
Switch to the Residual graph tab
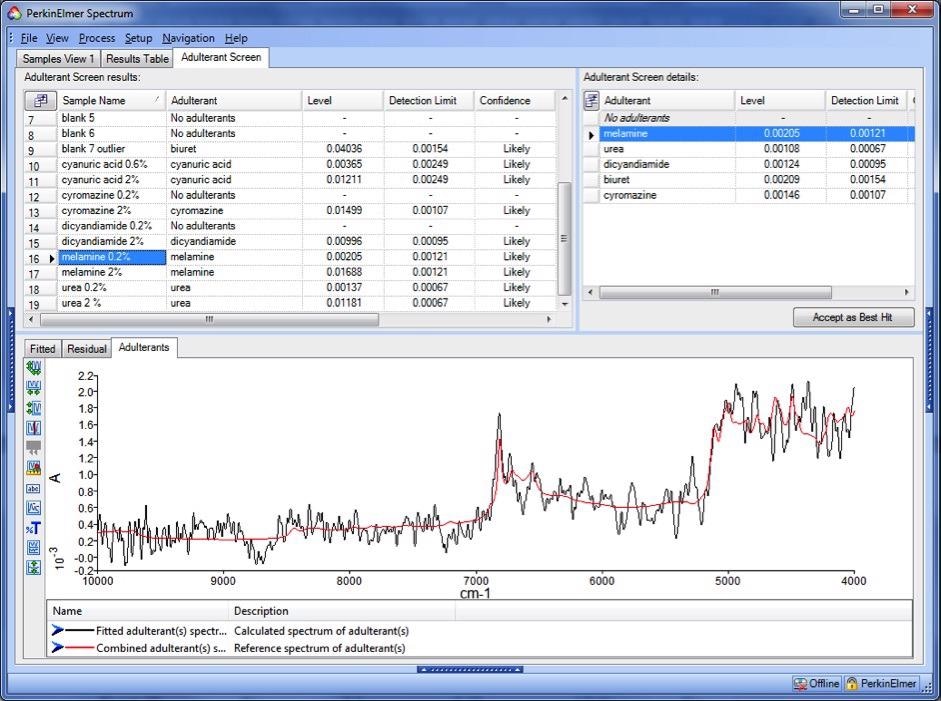tap(86, 349)
